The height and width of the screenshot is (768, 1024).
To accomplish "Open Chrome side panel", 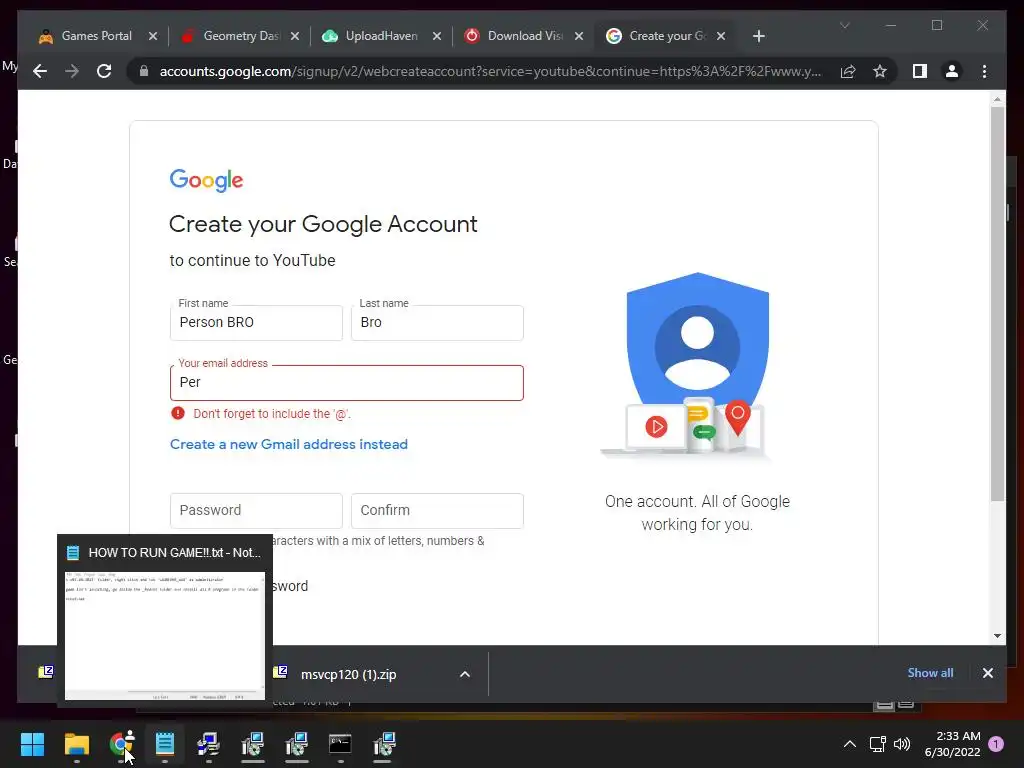I will click(920, 71).
